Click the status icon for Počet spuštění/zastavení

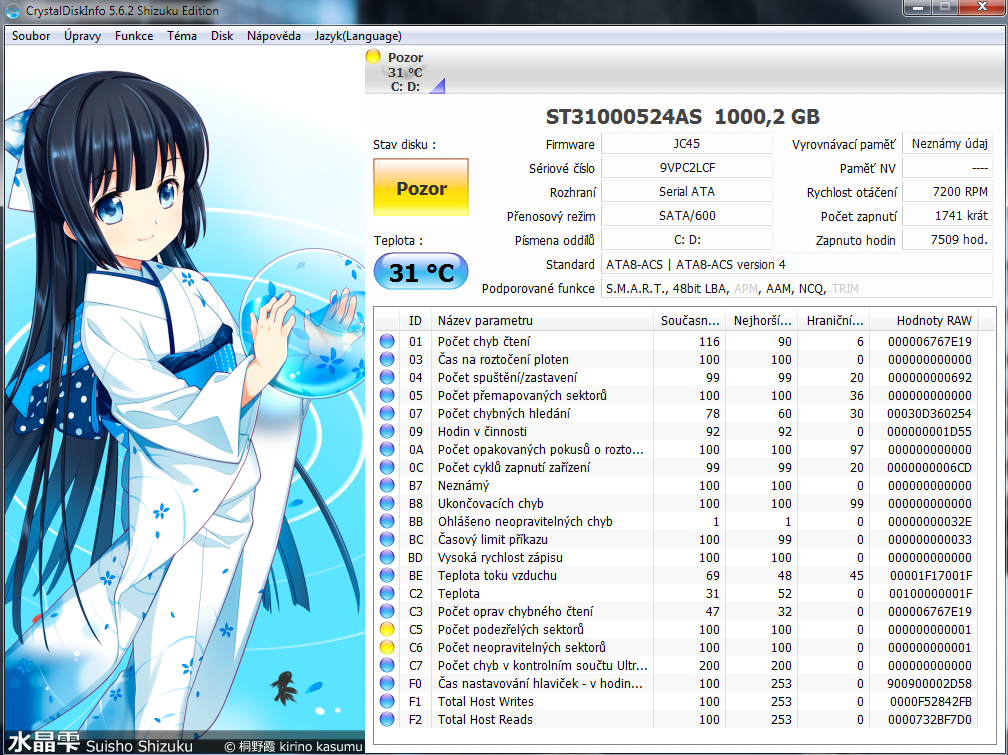(x=387, y=378)
